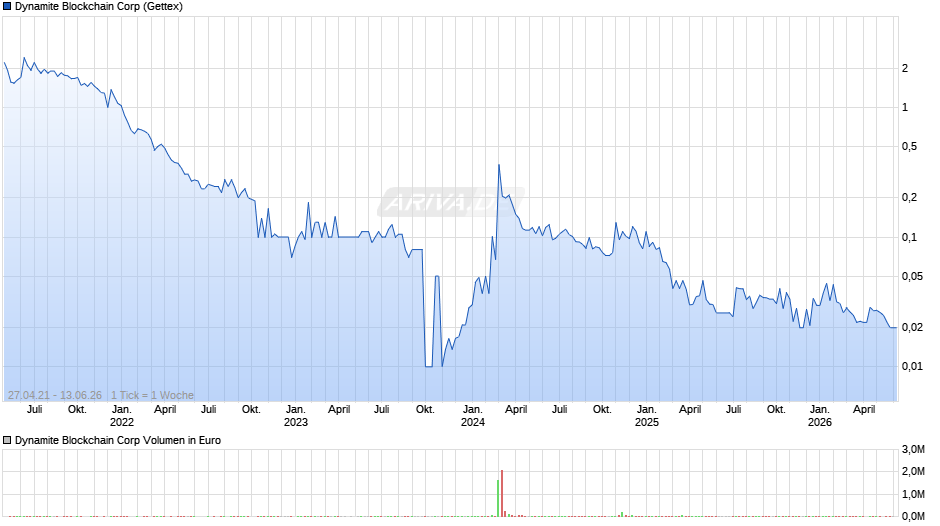The height and width of the screenshot is (526, 940).
Task: Click the price axis label '0,02'
Action: [912, 327]
